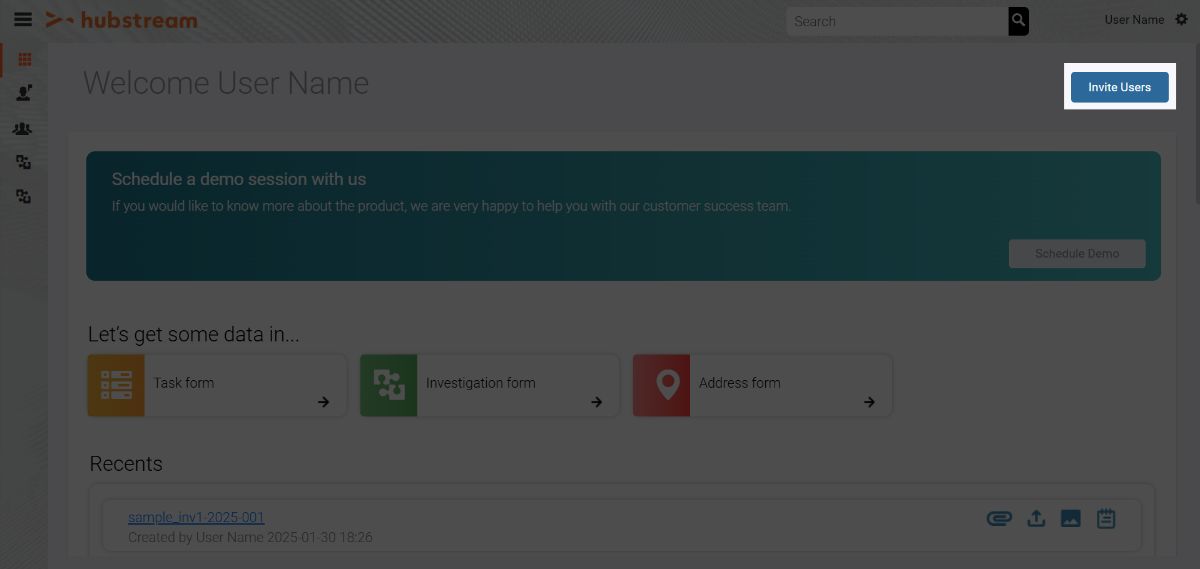Screen dimensions: 1200x569
Task: Click the arrow on the Investigation form card
Action: click(597, 402)
